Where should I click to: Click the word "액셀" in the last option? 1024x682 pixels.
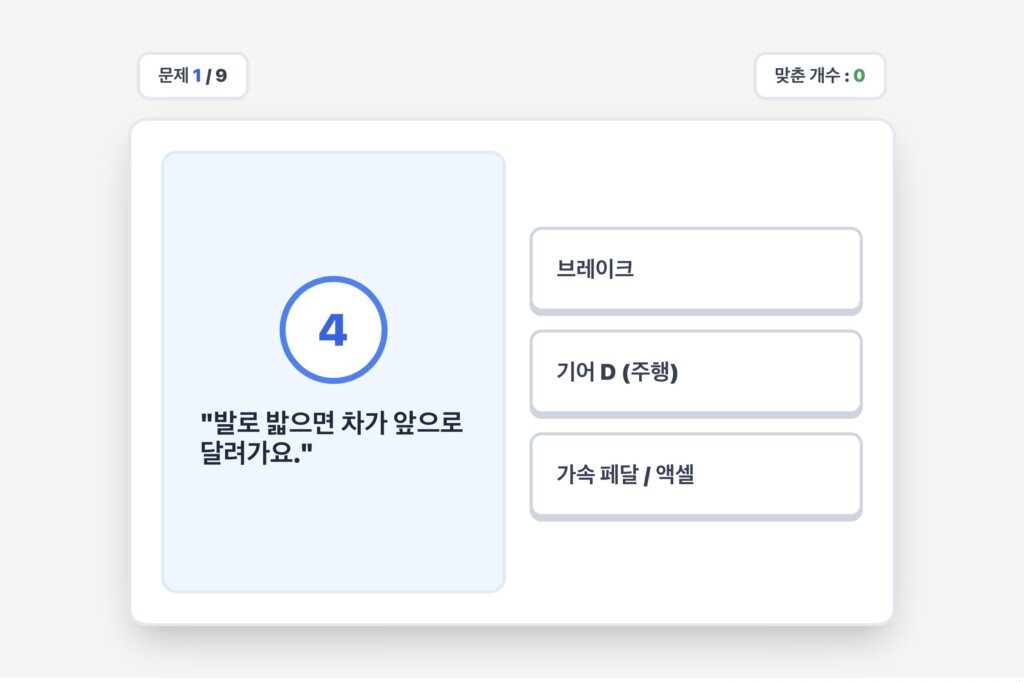pyautogui.click(x=675, y=476)
